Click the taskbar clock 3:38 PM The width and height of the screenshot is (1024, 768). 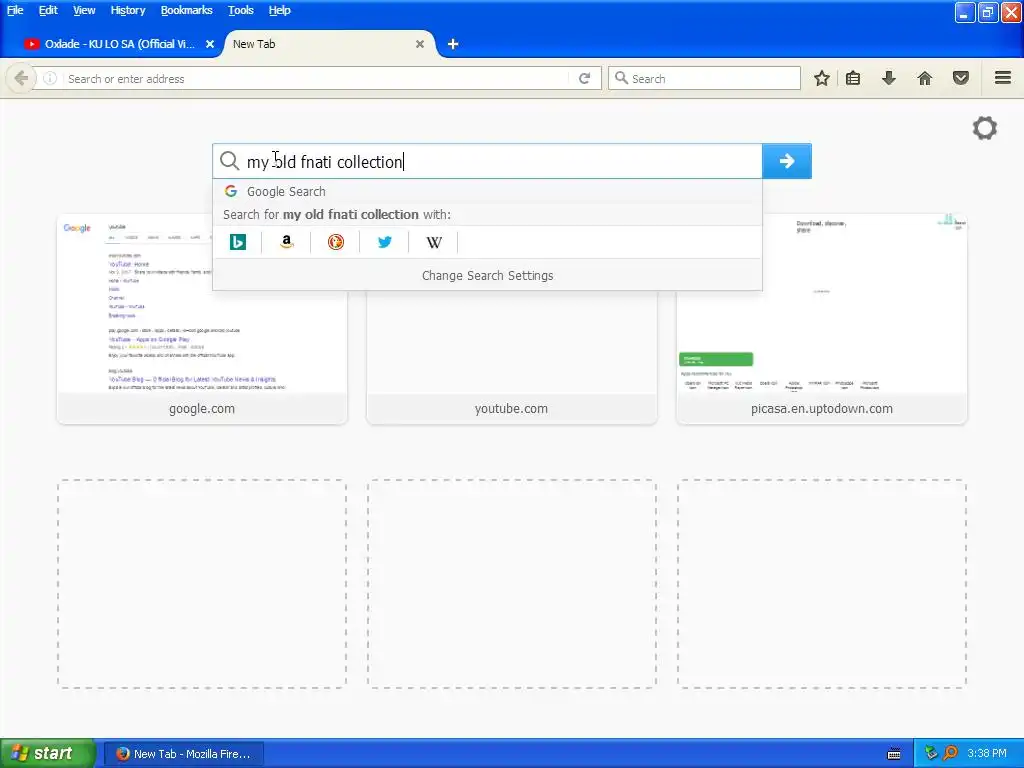pyautogui.click(x=987, y=754)
